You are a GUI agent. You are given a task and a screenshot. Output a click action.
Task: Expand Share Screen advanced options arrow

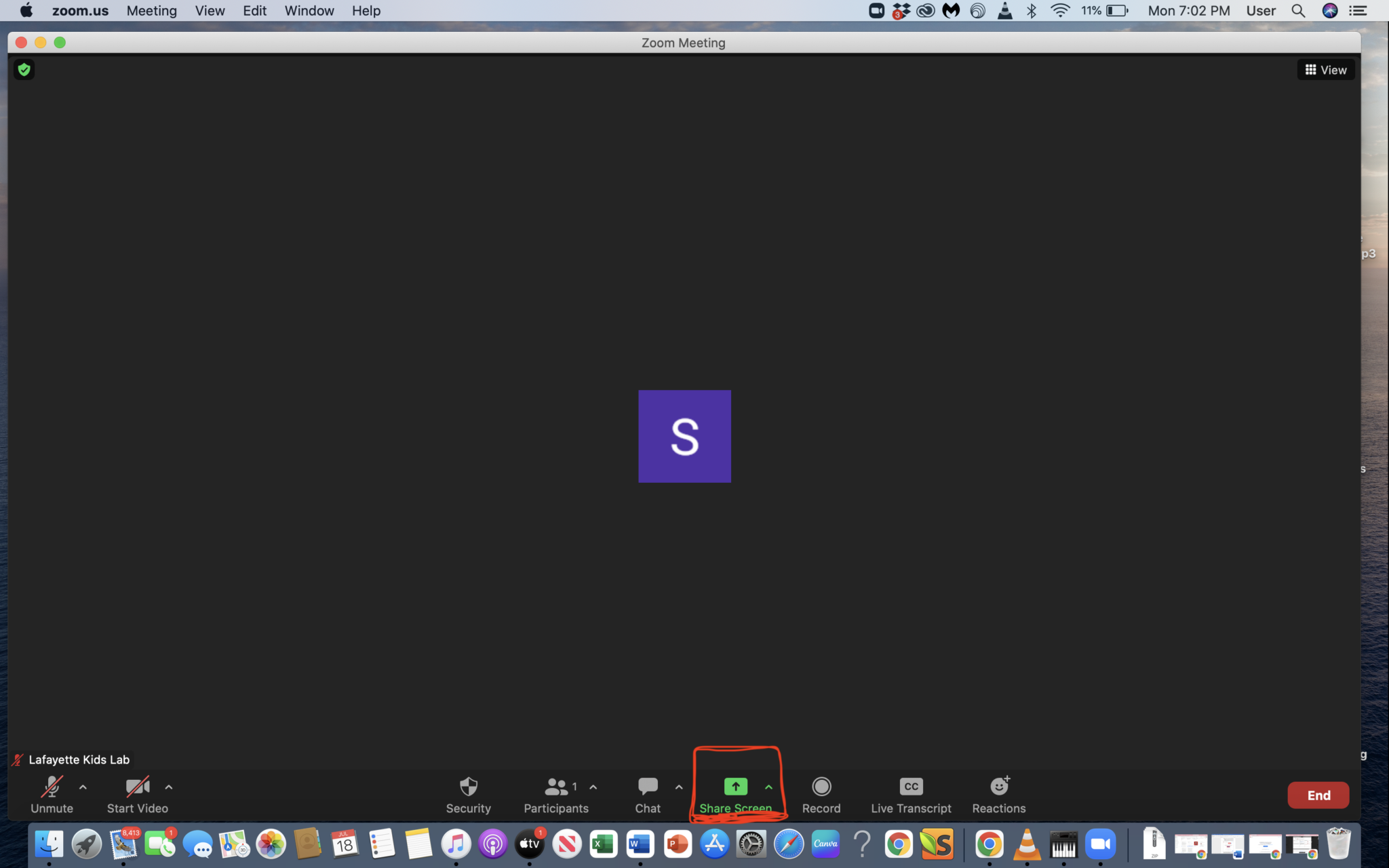click(768, 787)
